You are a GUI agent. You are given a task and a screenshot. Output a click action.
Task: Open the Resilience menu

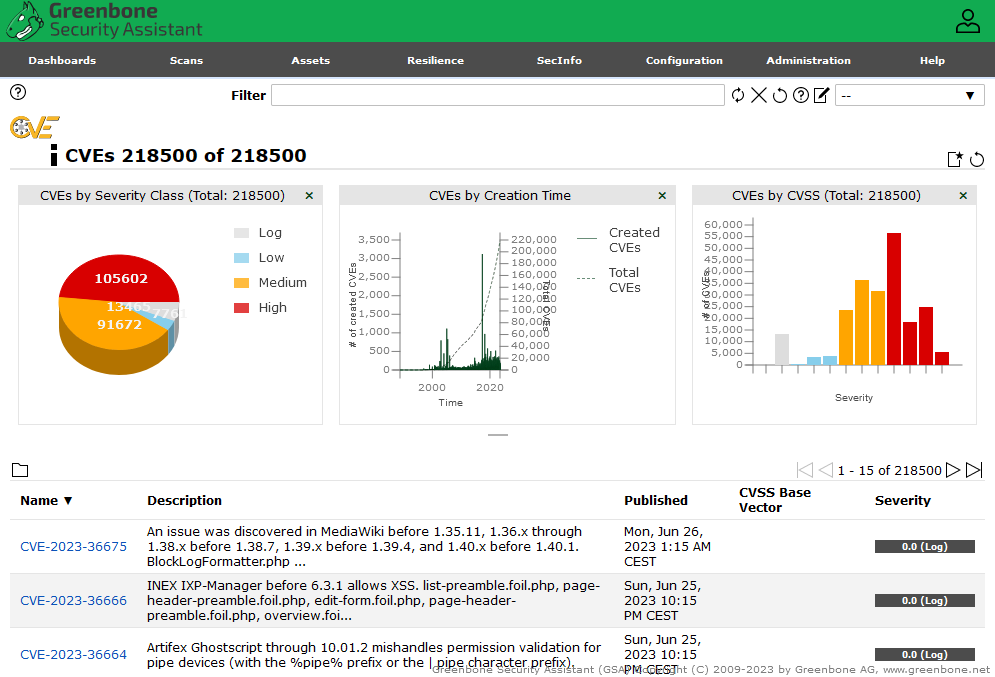point(435,60)
